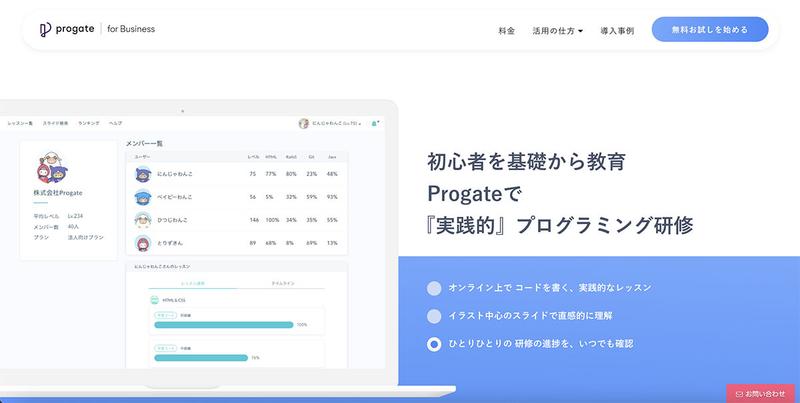Switch to the active lesson progress tab
The width and height of the screenshot is (800, 403).
pyautogui.click(x=193, y=283)
